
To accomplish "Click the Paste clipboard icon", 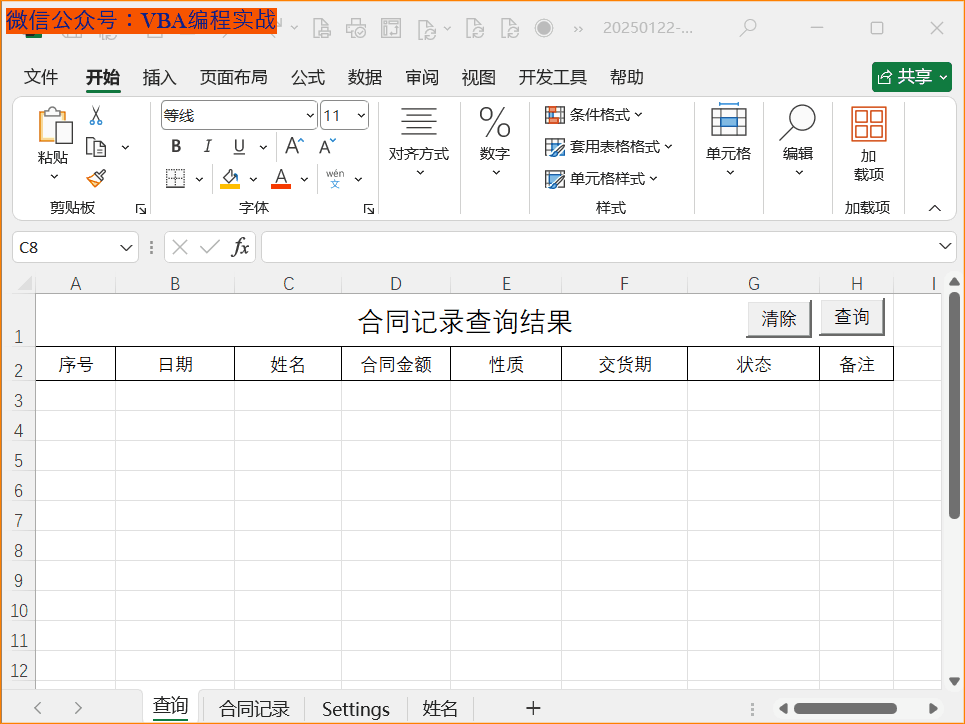I will tap(54, 127).
